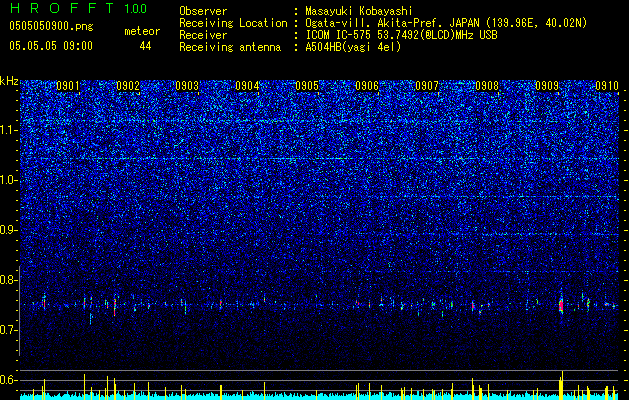629x400 pixels.
Task: Click the timestamp 05.05.05 09:00
Action: coord(51,46)
